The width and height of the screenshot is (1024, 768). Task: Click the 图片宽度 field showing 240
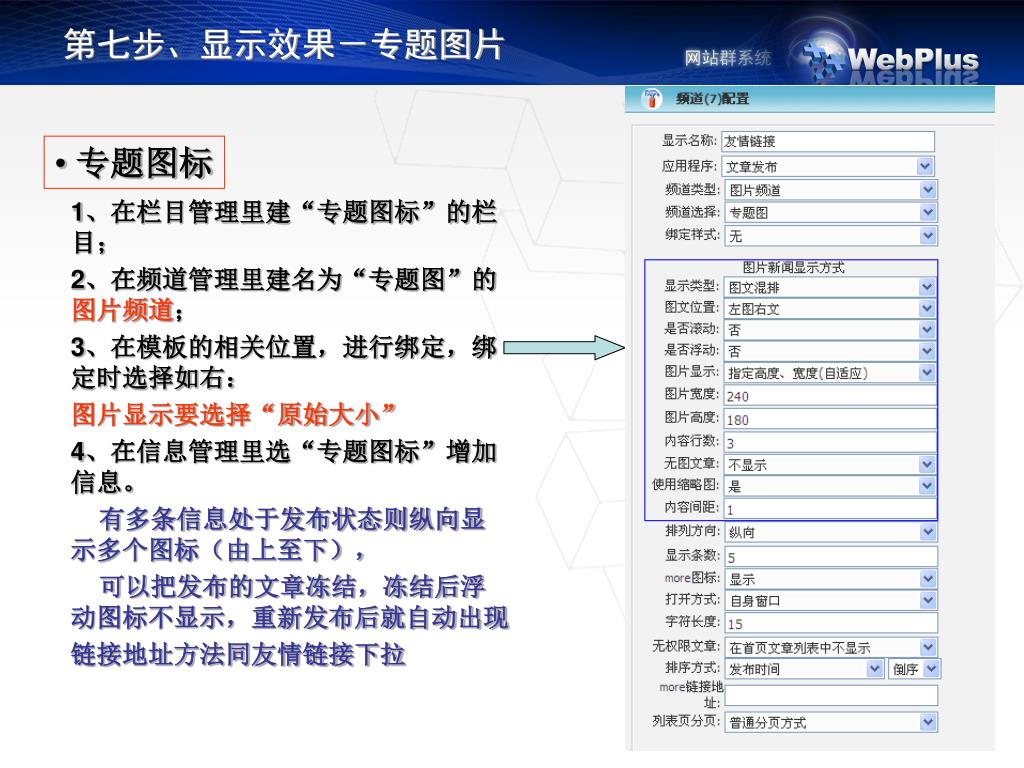[x=830, y=396]
